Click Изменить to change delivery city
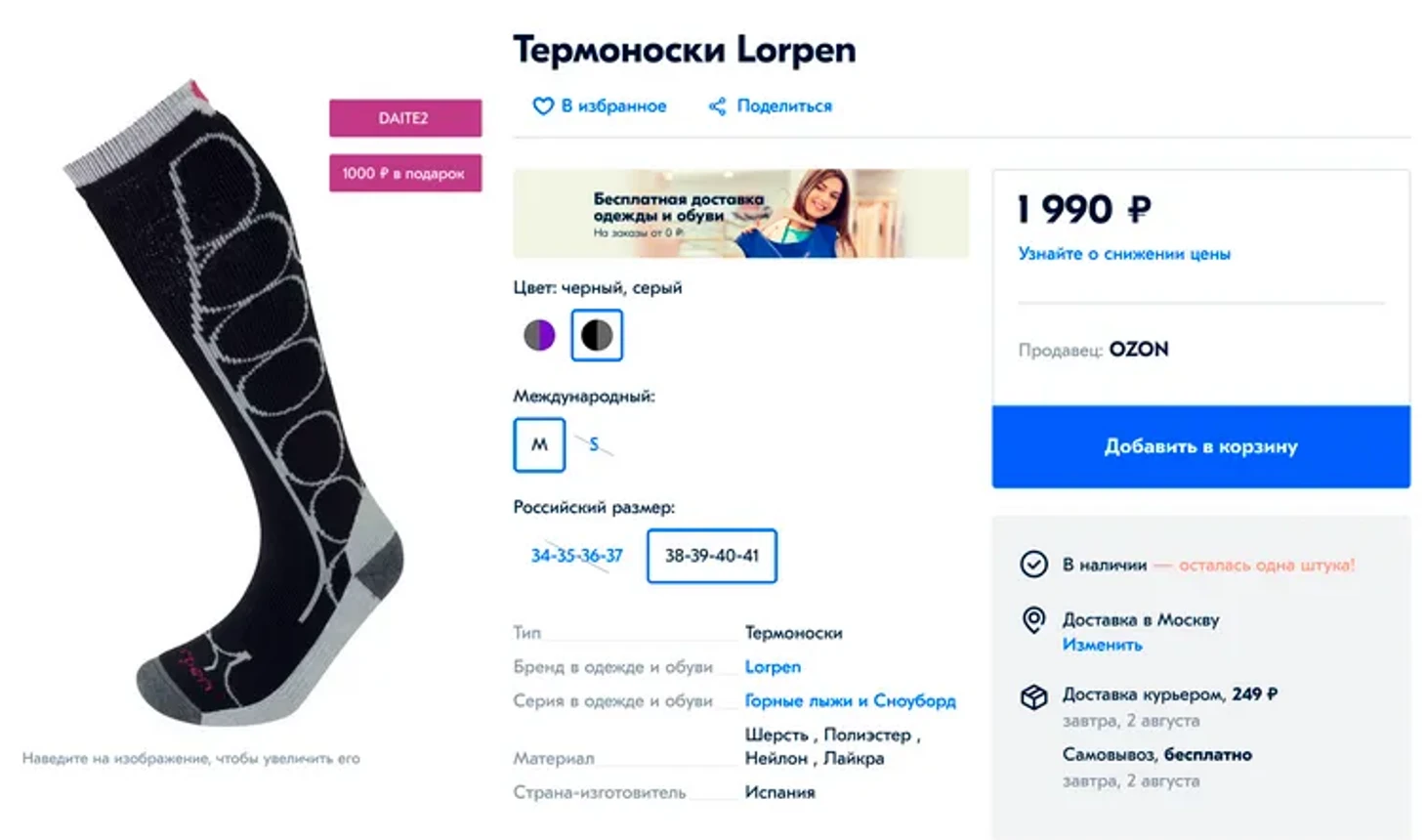Image resolution: width=1426 pixels, height=840 pixels. click(x=1102, y=646)
